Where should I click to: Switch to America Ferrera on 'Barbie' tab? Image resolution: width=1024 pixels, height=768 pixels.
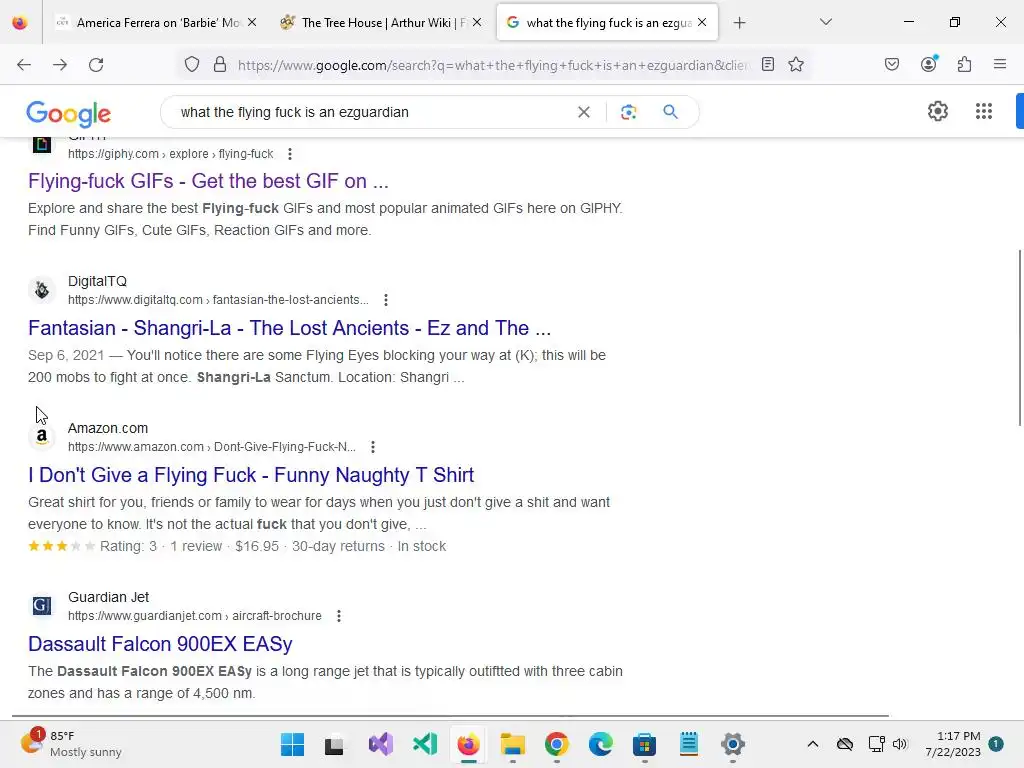[155, 22]
